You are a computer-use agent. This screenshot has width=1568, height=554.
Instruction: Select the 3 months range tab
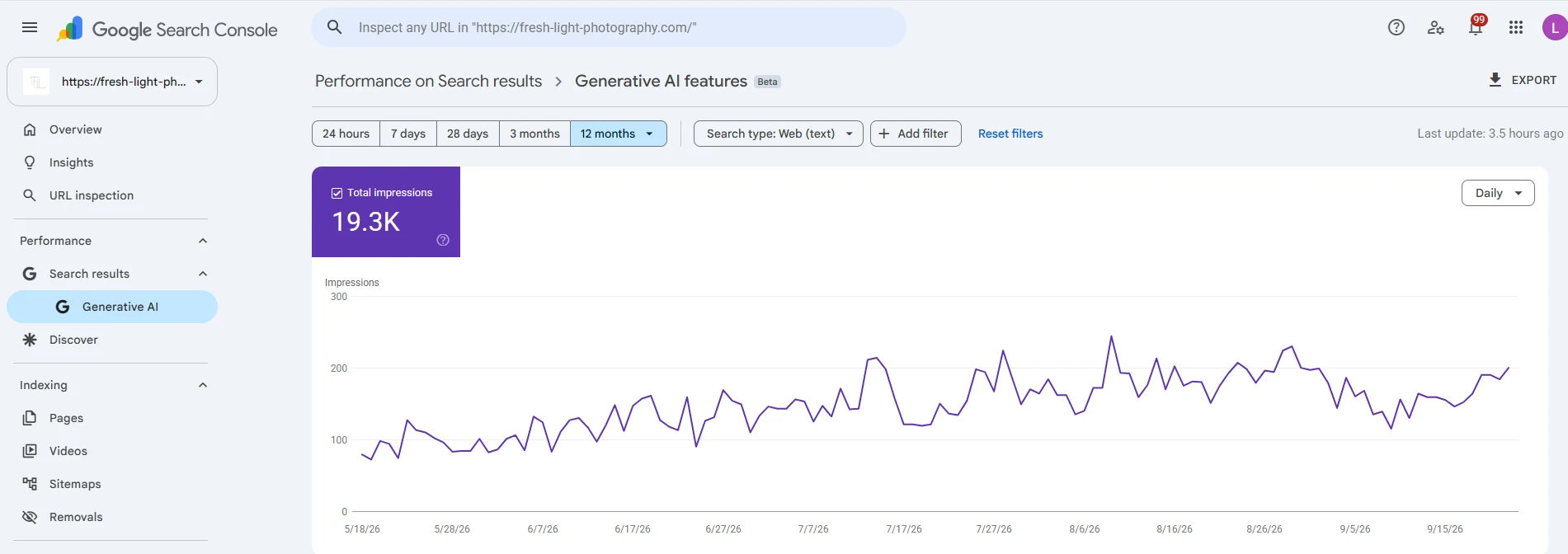(x=534, y=134)
